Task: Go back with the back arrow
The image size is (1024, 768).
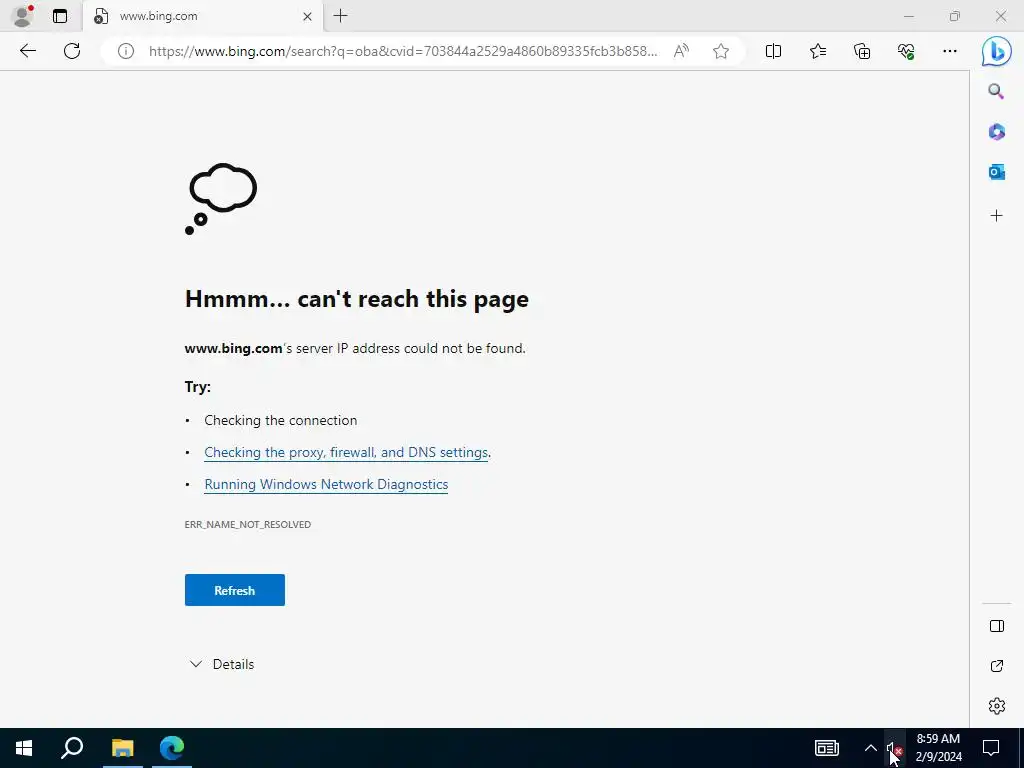Action: 27,51
